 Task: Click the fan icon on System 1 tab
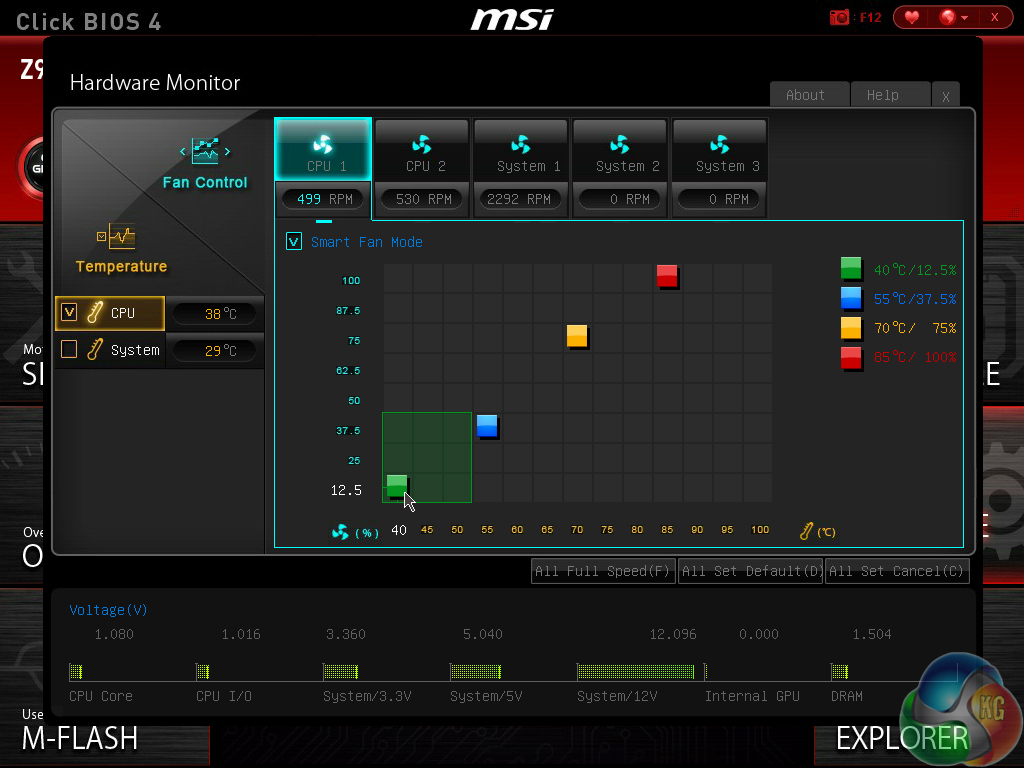(x=520, y=144)
